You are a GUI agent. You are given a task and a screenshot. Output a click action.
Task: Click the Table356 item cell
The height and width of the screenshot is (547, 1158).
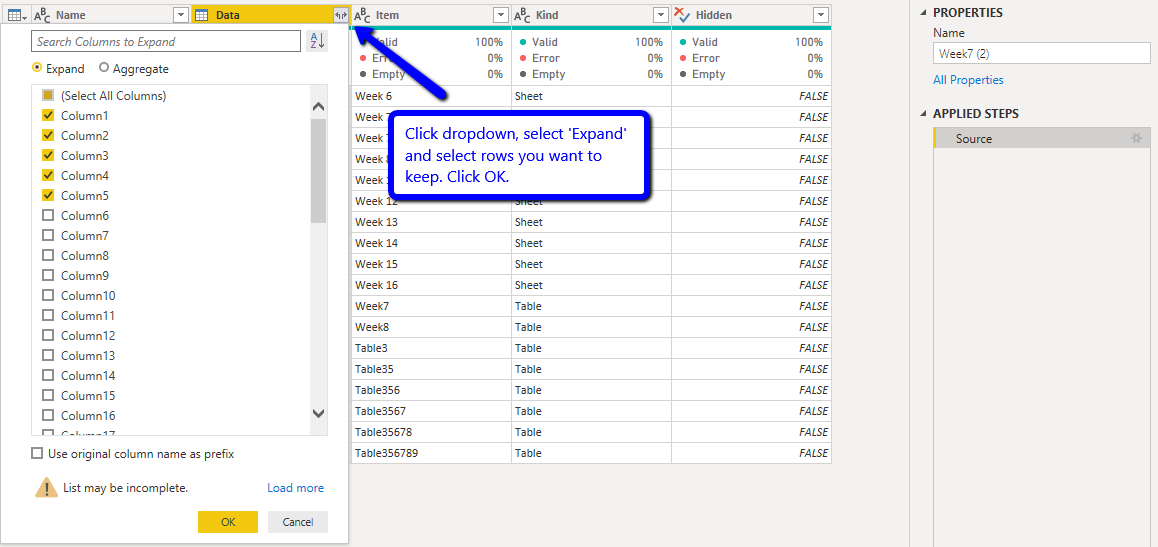(x=431, y=390)
